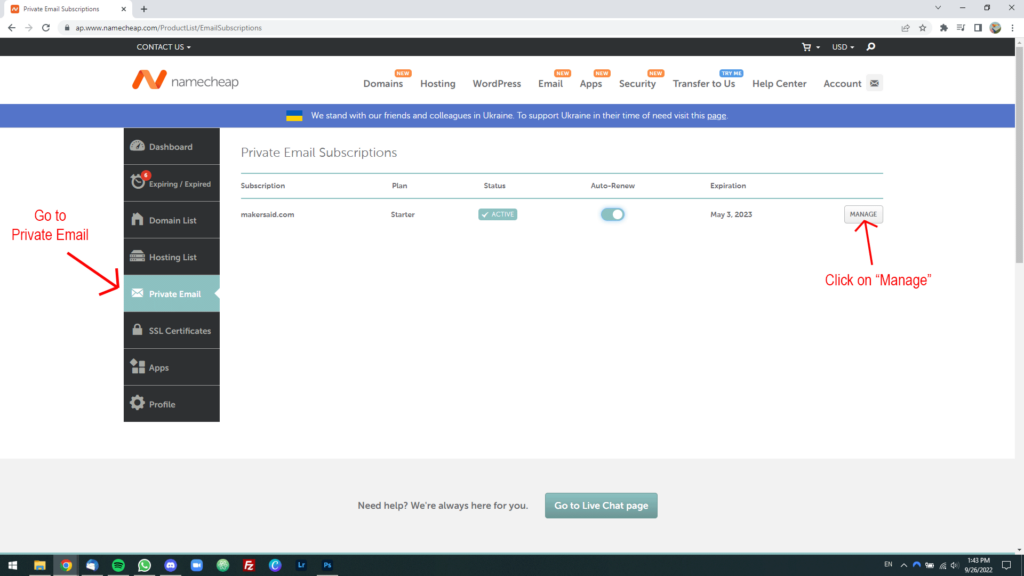Launch Spotify from the taskbar
Image resolution: width=1024 pixels, height=576 pixels.
coord(118,565)
